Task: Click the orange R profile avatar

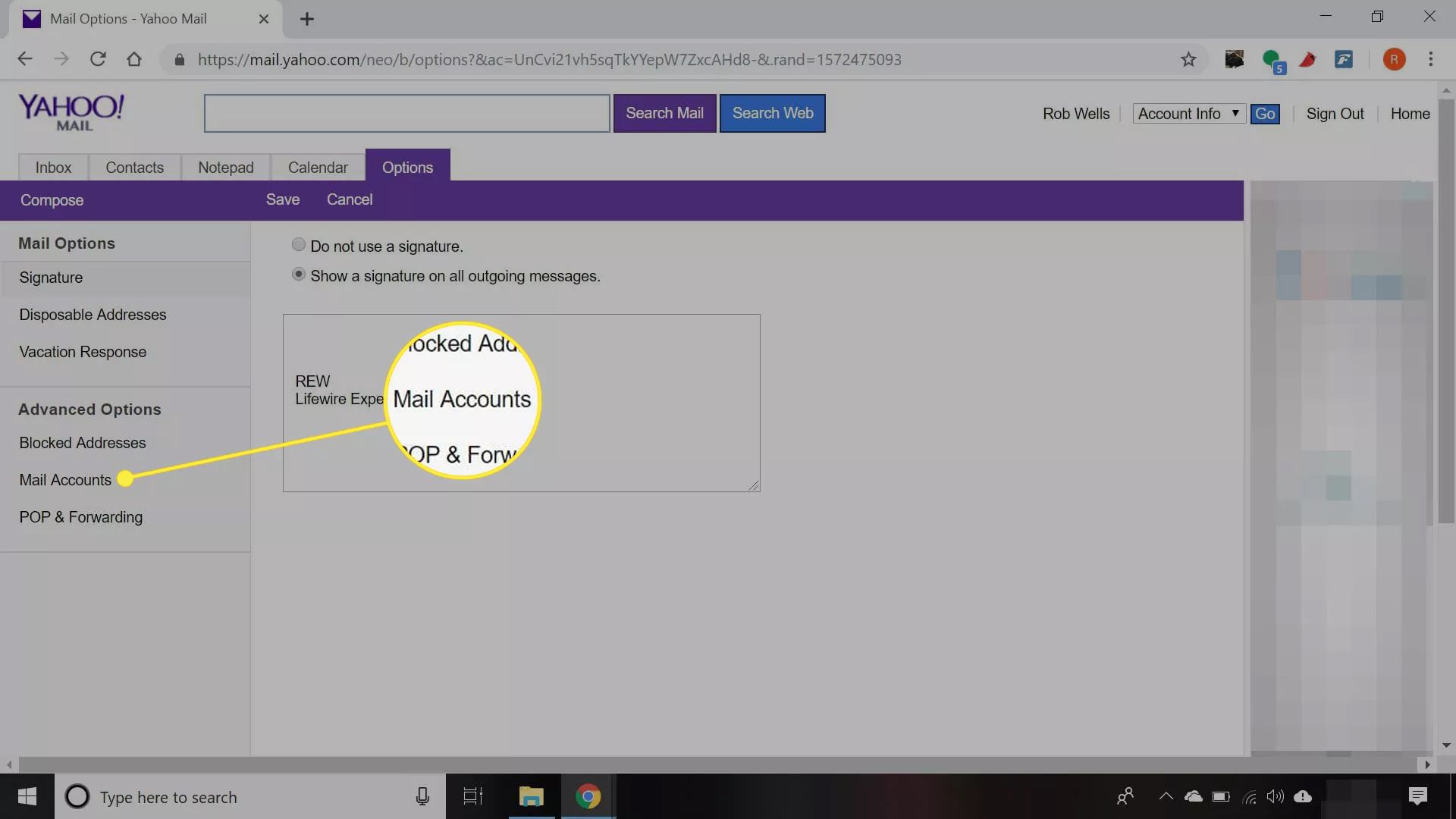Action: coord(1394,59)
